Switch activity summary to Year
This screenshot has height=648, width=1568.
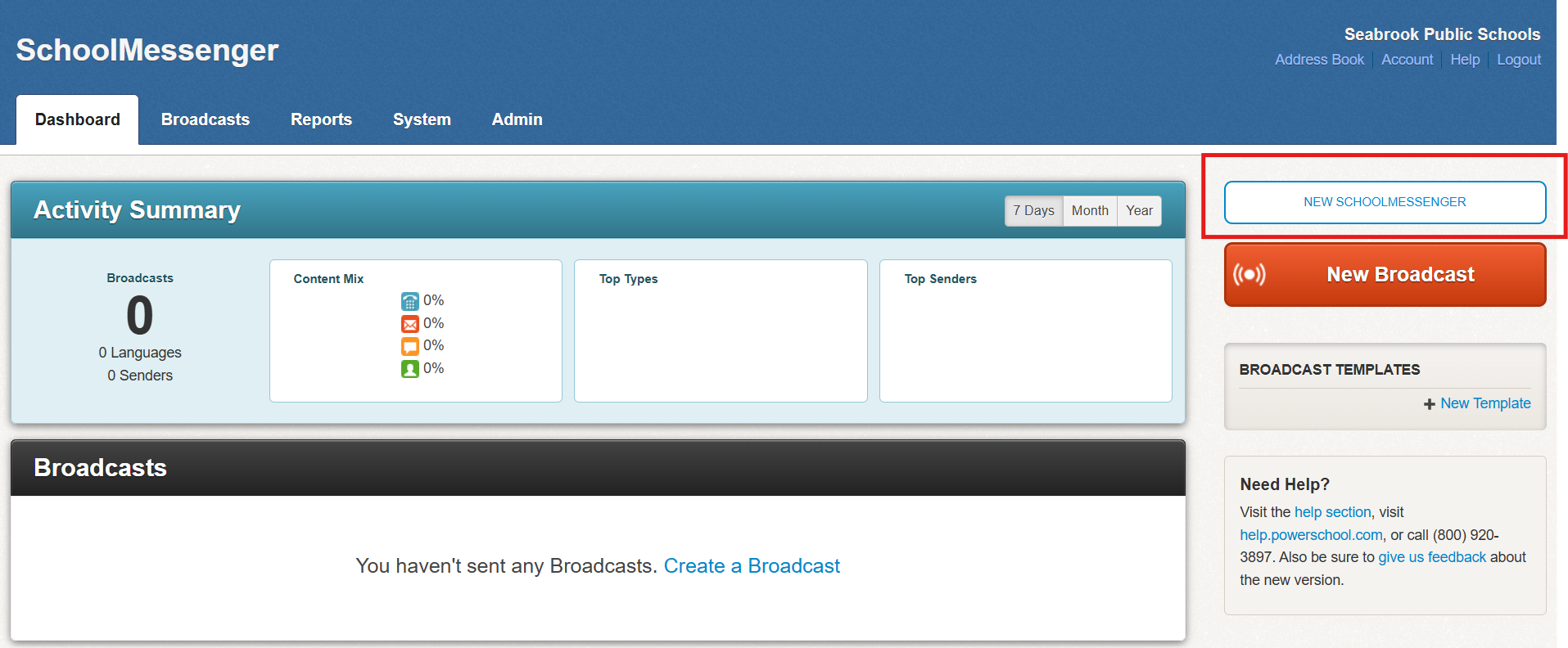tap(1139, 211)
